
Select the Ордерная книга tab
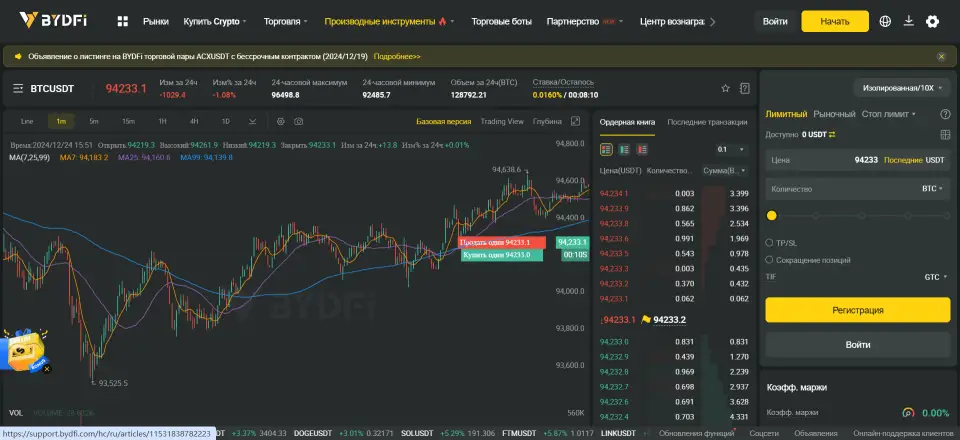coord(627,122)
